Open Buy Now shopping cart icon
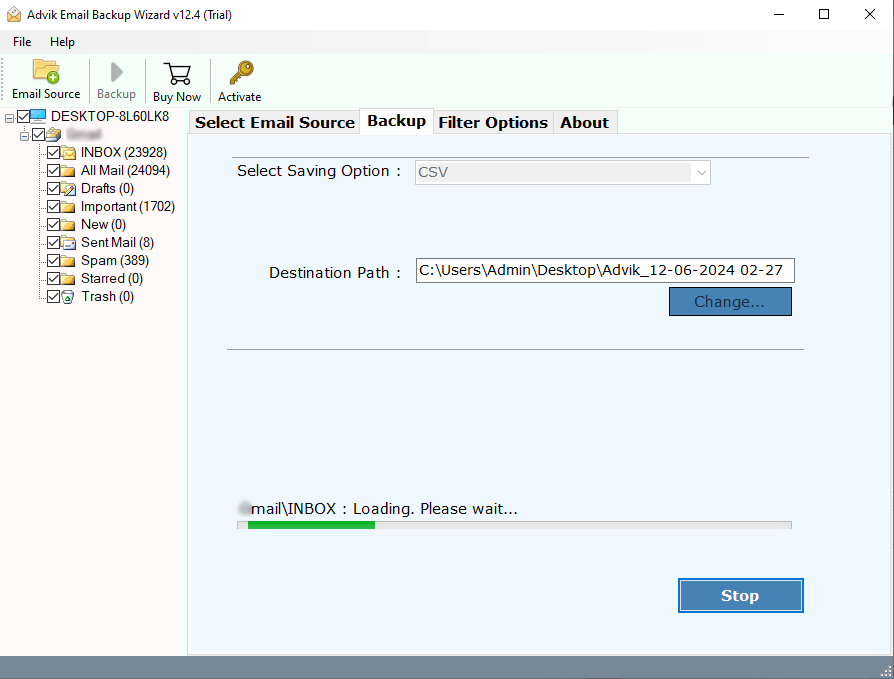The height and width of the screenshot is (679, 894). 177,74
